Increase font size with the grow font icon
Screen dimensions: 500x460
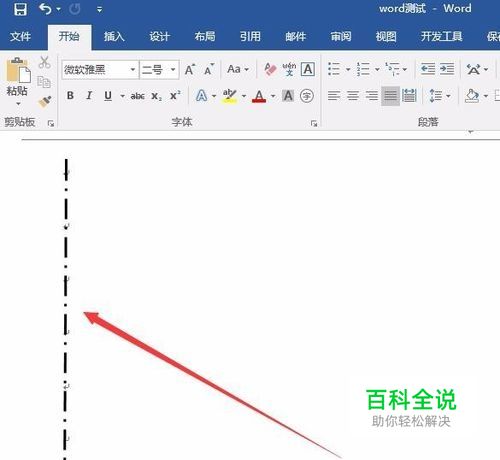[x=190, y=69]
